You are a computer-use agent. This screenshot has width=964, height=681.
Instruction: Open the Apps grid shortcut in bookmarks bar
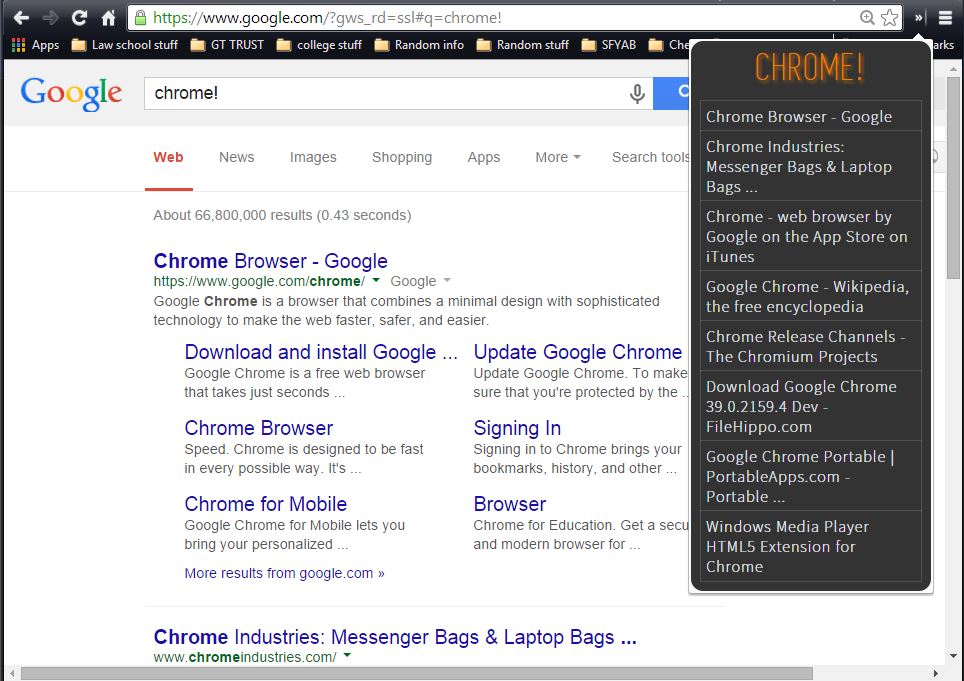[x=36, y=45]
